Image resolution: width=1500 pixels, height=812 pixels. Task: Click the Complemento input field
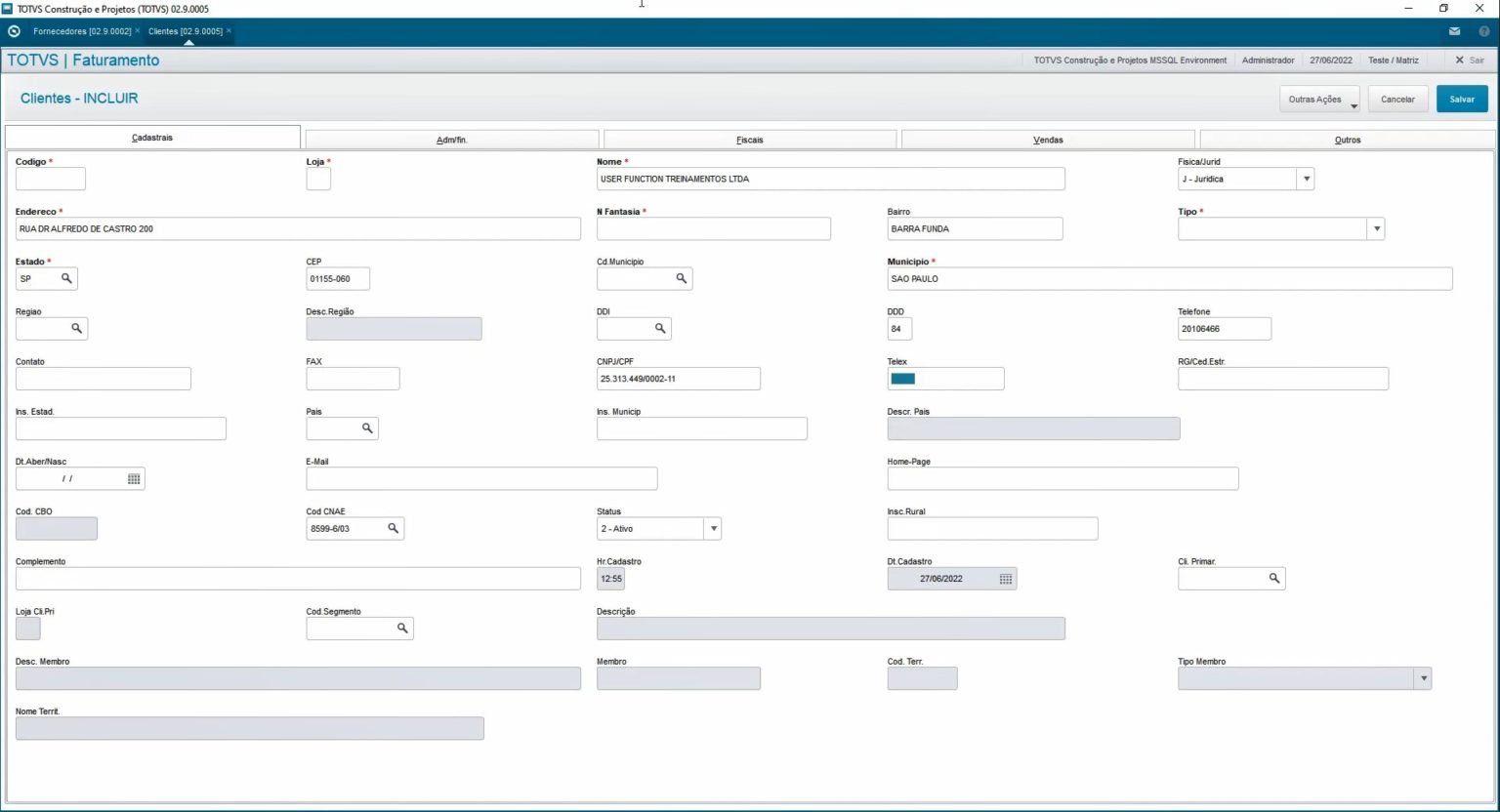pyautogui.click(x=298, y=579)
